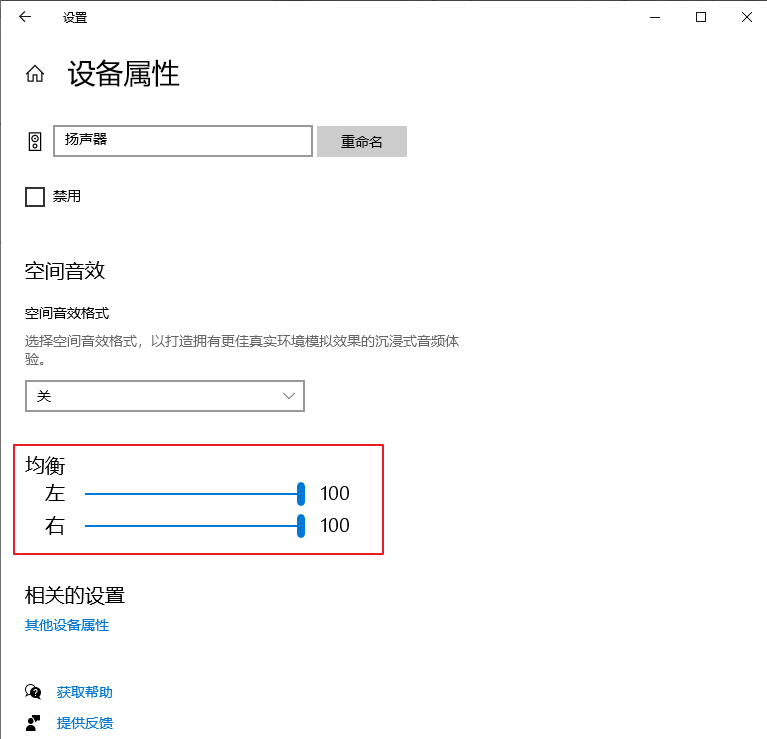Click in the 扬声器 device name text field

[183, 141]
